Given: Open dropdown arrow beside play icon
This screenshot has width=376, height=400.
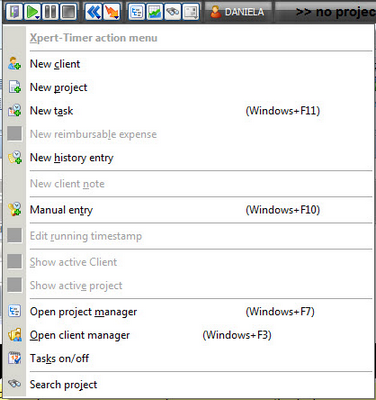Looking at the screenshot, I should (38, 17).
